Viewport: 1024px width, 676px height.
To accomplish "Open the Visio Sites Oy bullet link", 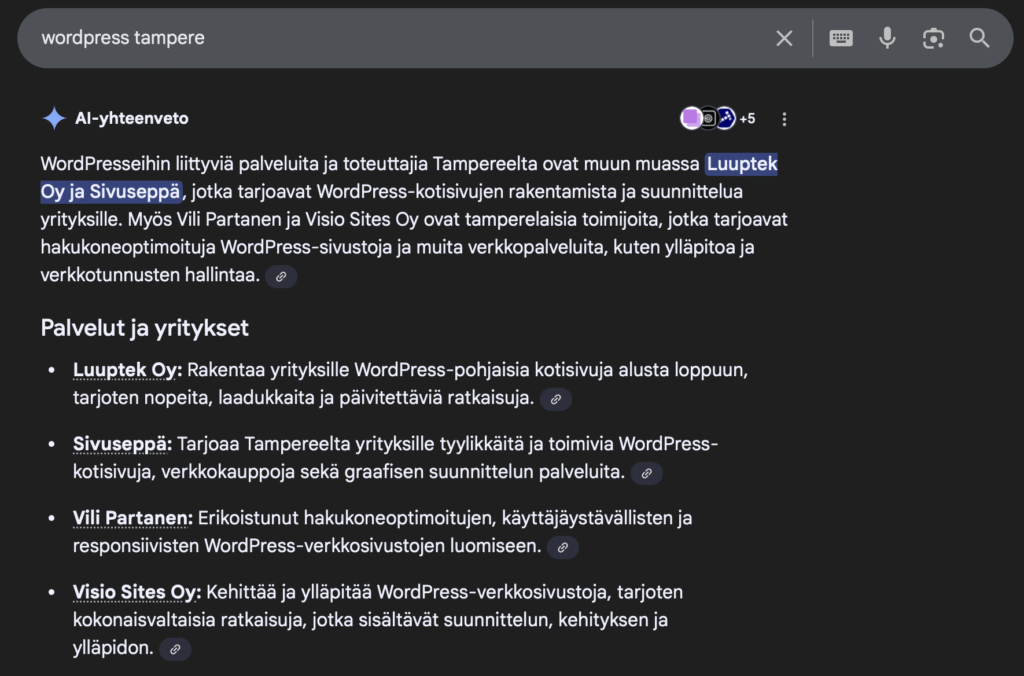I will [137, 592].
